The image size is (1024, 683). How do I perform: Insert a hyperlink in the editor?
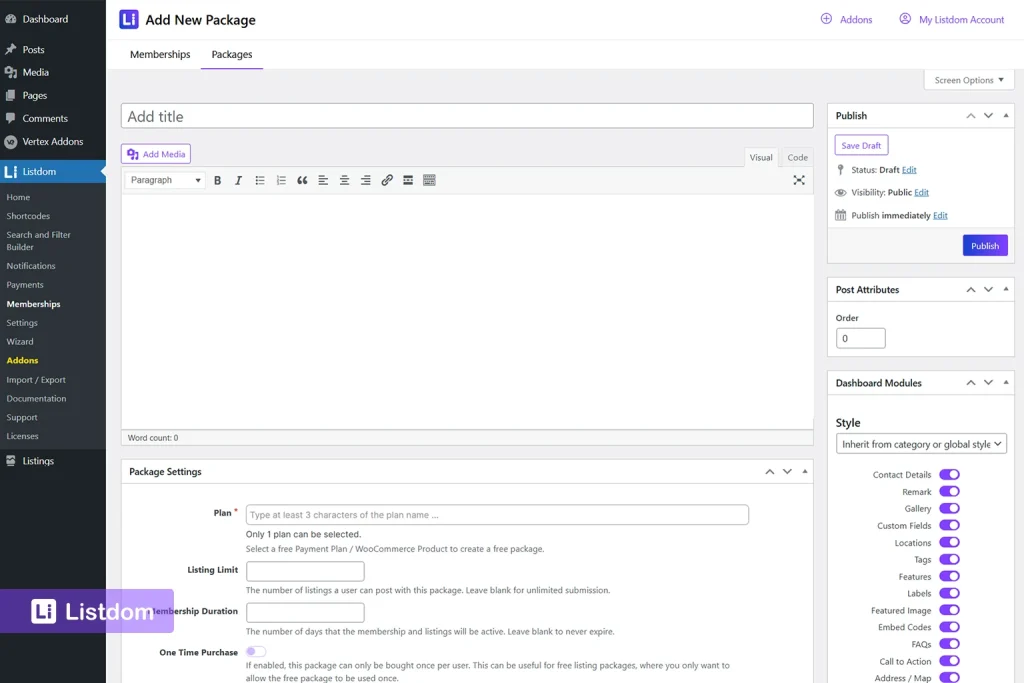pyautogui.click(x=387, y=180)
